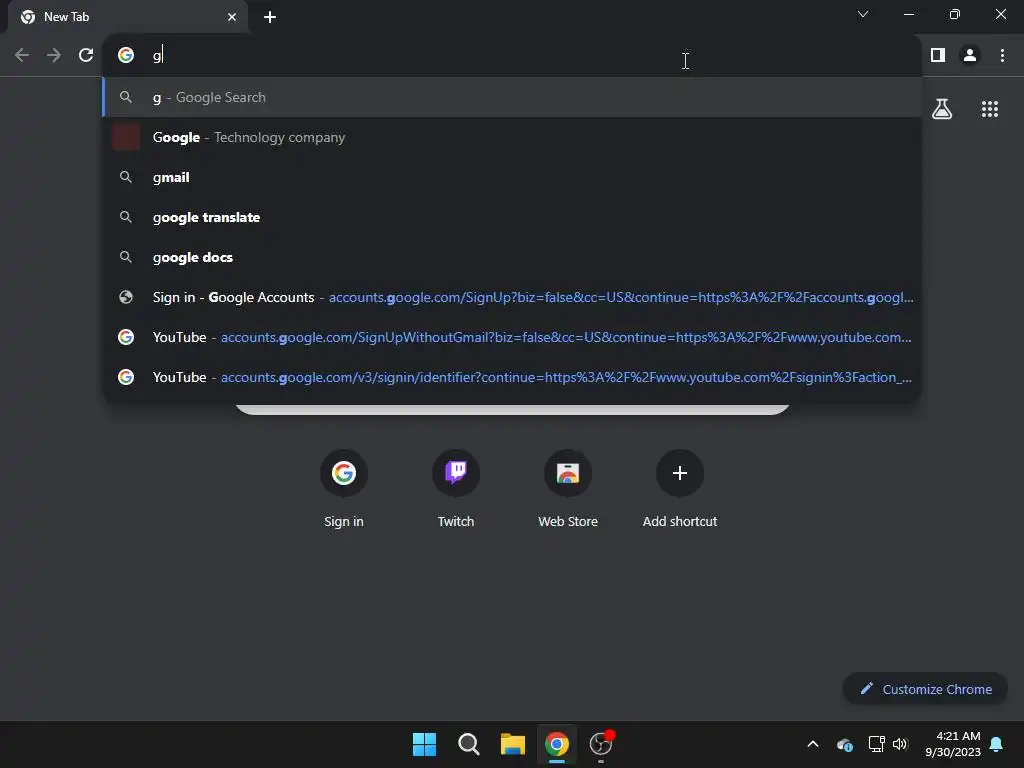The height and width of the screenshot is (768, 1024).
Task: Open the network tray icon
Action: pyautogui.click(x=876, y=744)
